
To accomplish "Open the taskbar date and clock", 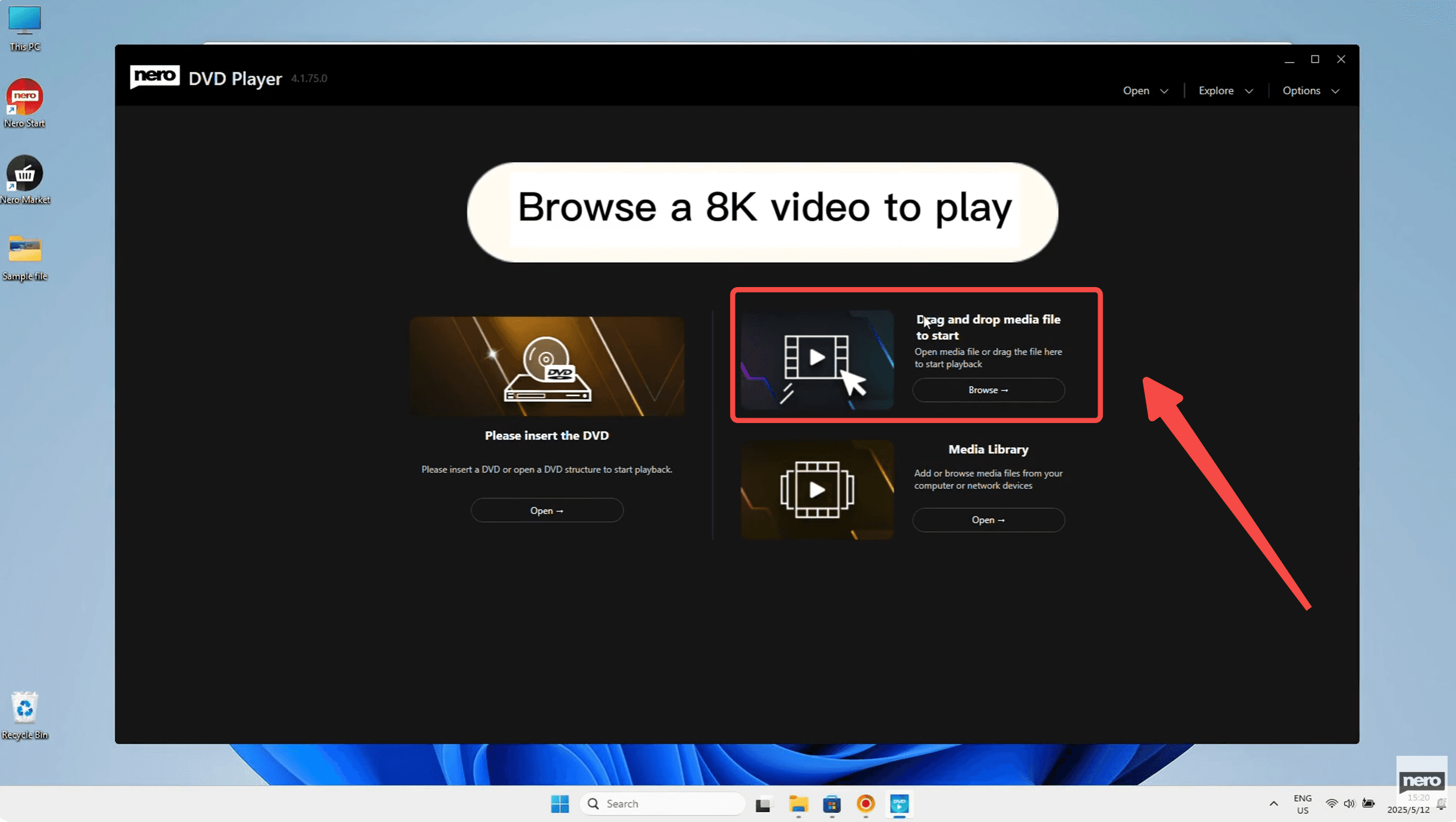I will (1408, 804).
